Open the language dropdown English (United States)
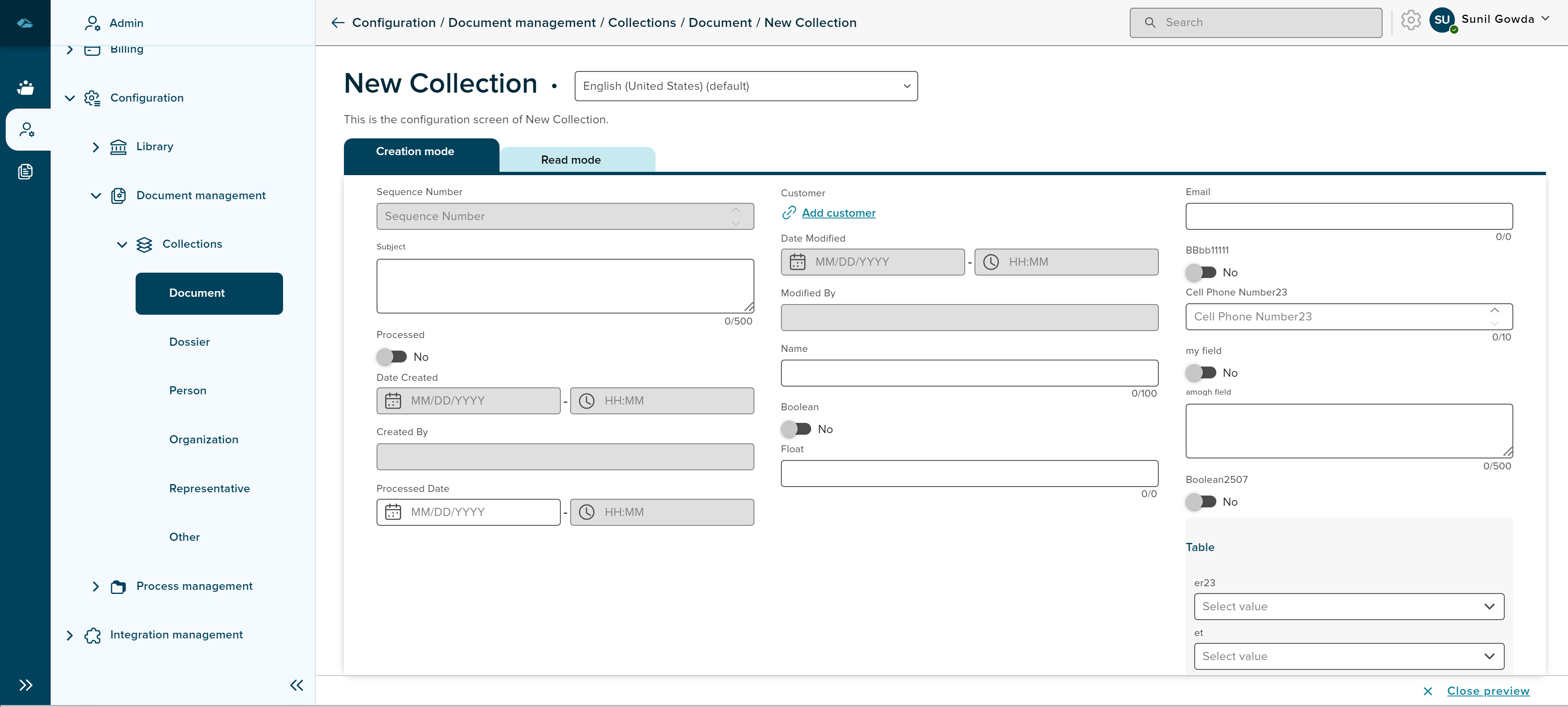The height and width of the screenshot is (707, 1568). tap(746, 86)
